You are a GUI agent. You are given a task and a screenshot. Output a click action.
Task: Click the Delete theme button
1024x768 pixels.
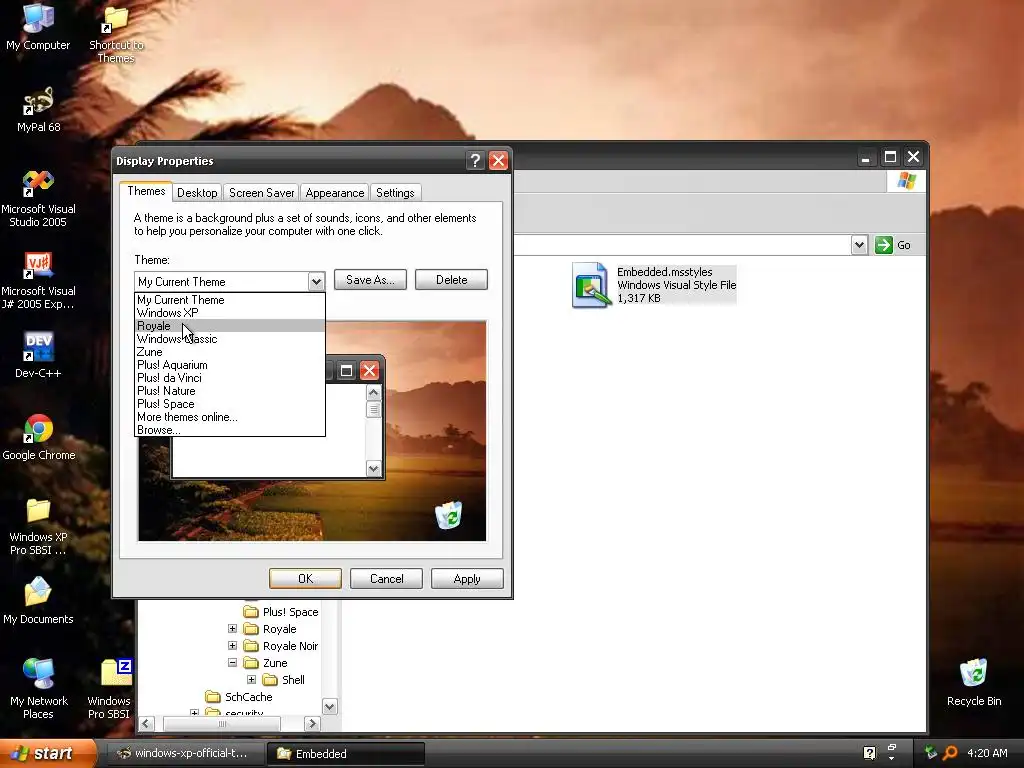(x=451, y=280)
